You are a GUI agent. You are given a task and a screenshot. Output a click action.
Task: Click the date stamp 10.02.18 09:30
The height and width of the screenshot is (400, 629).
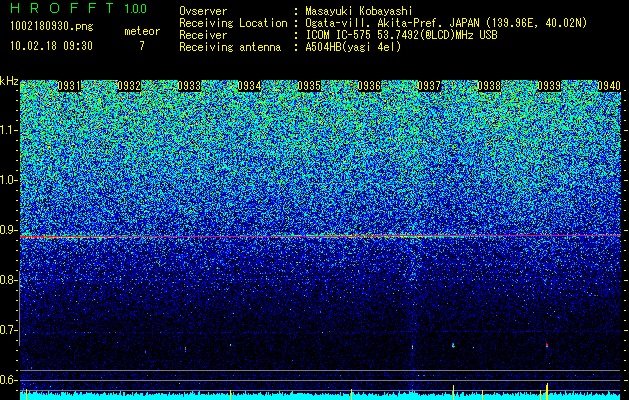pyautogui.click(x=51, y=46)
